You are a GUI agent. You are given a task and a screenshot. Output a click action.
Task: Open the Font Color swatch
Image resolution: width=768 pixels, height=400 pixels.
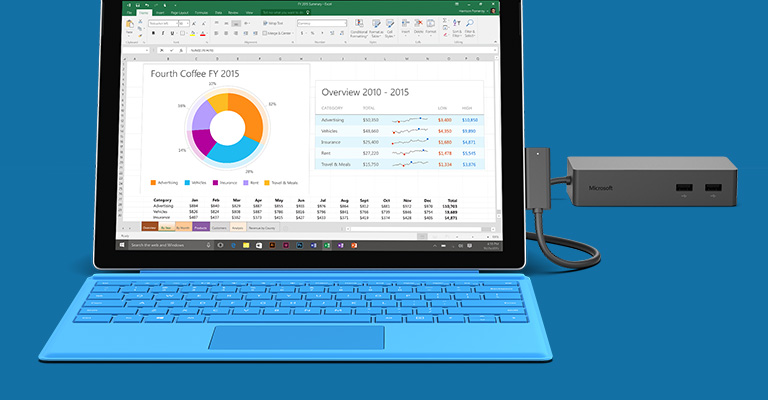(x=203, y=33)
